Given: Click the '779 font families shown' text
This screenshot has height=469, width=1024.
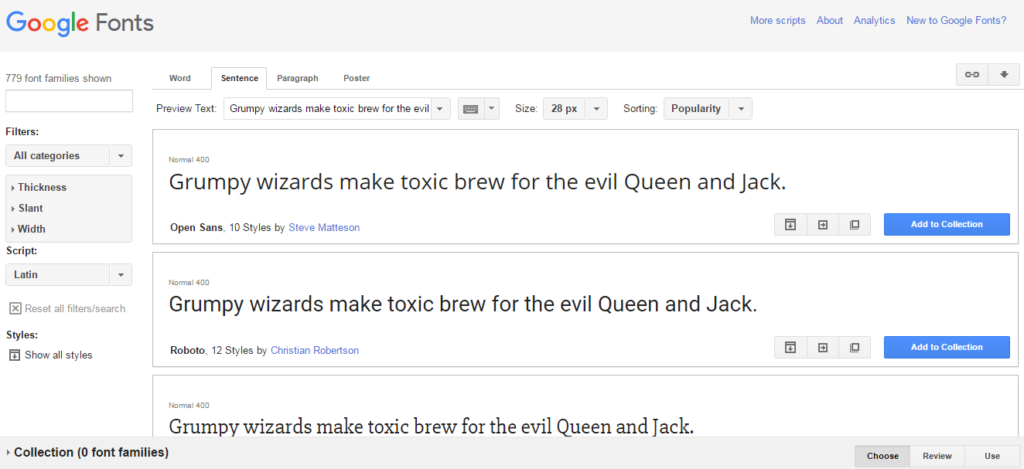Looking at the screenshot, I should 58,78.
